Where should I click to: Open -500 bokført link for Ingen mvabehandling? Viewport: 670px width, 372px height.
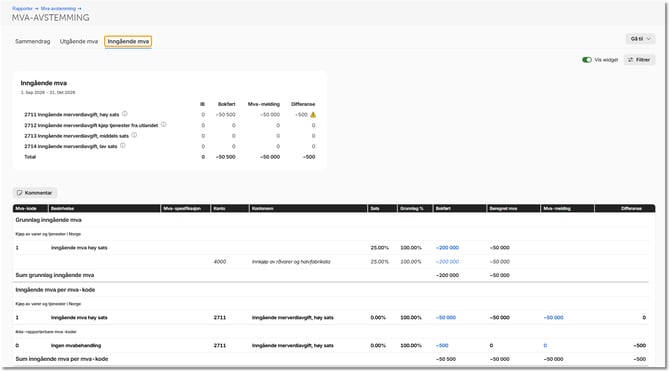click(442, 346)
